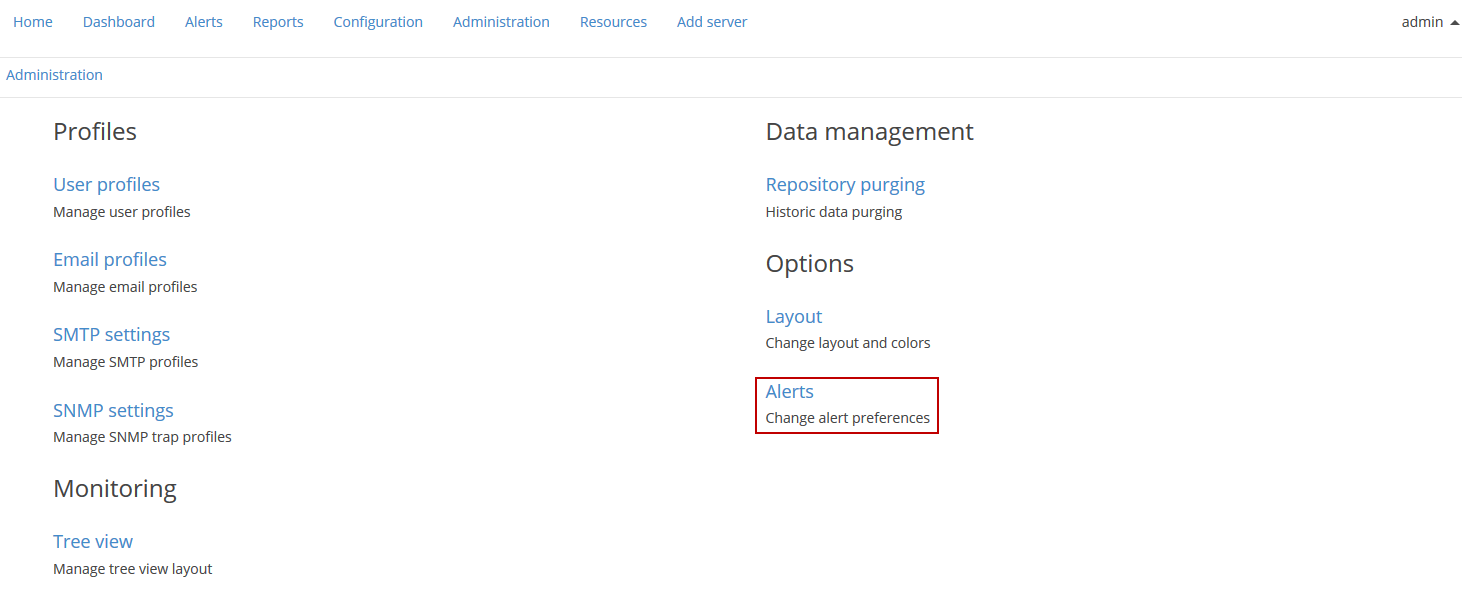
Task: Go to SMTP settings
Action: coord(112,335)
